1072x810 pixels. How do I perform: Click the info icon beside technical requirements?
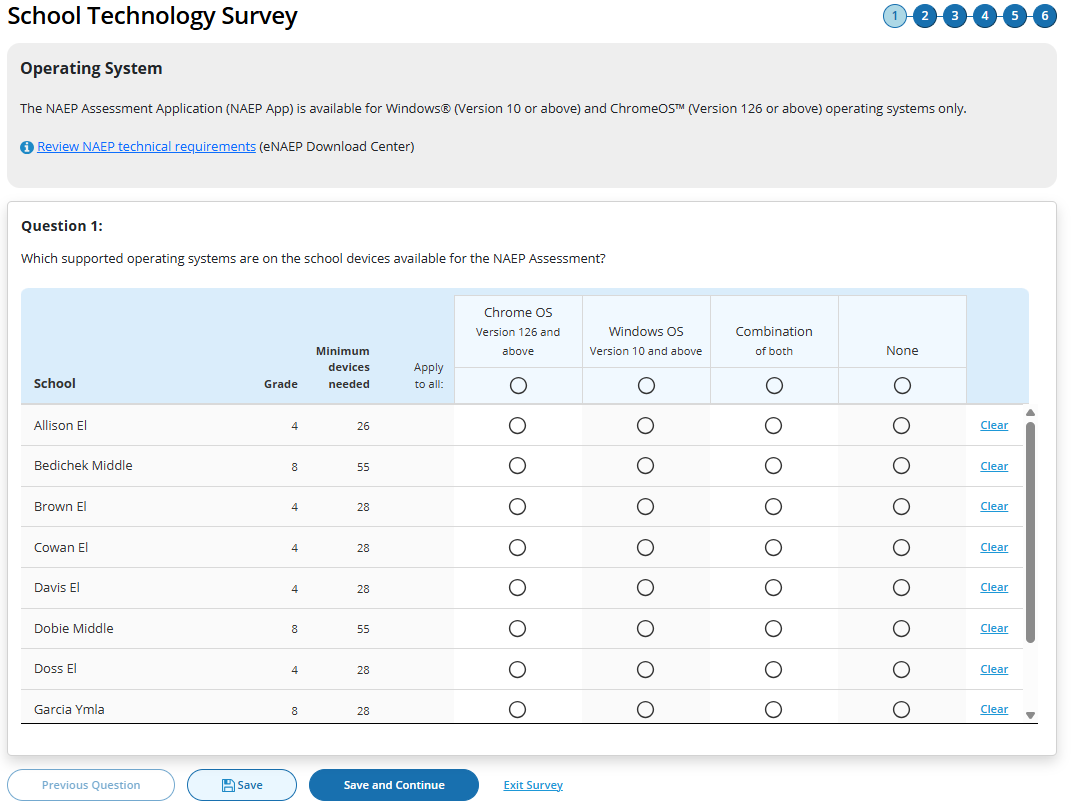[x=27, y=148]
